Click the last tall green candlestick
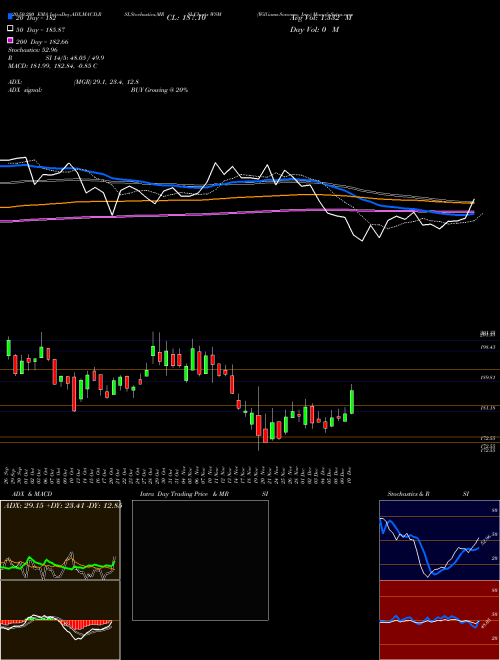 pos(352,402)
